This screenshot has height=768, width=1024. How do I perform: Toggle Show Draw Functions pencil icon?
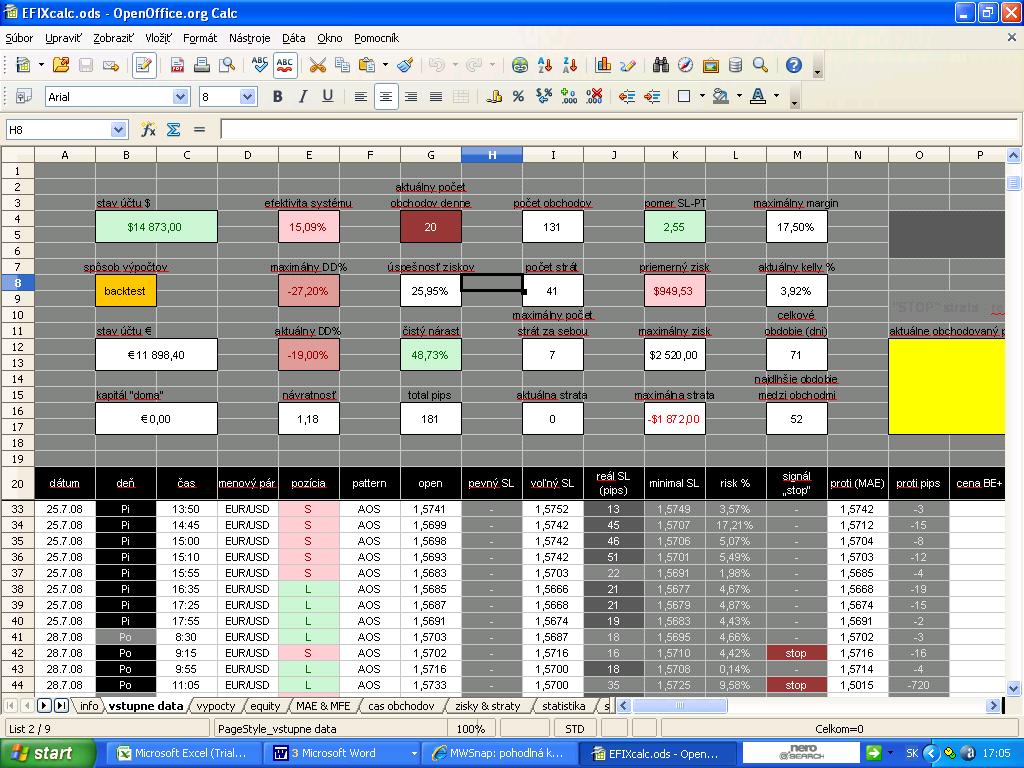point(628,65)
